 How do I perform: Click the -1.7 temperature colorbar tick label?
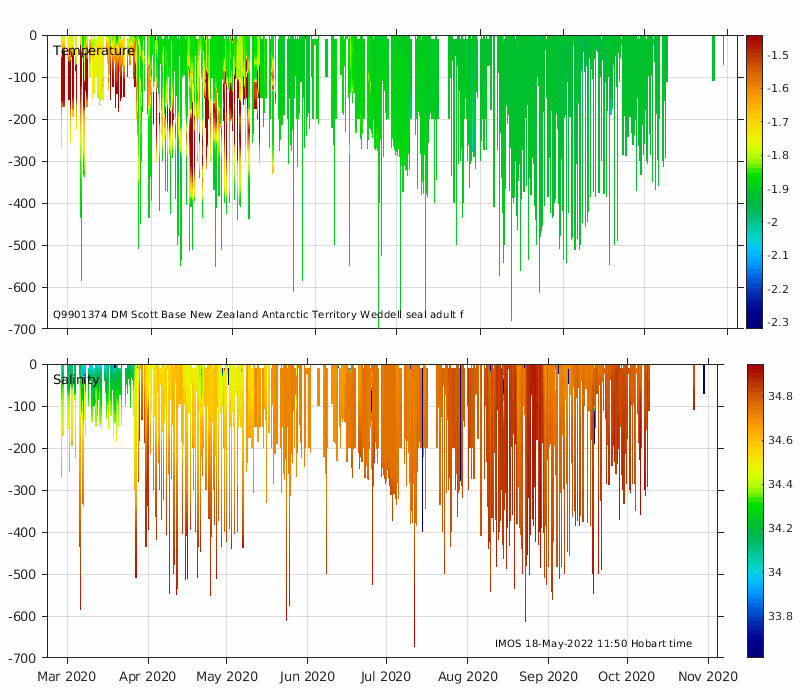(x=778, y=122)
